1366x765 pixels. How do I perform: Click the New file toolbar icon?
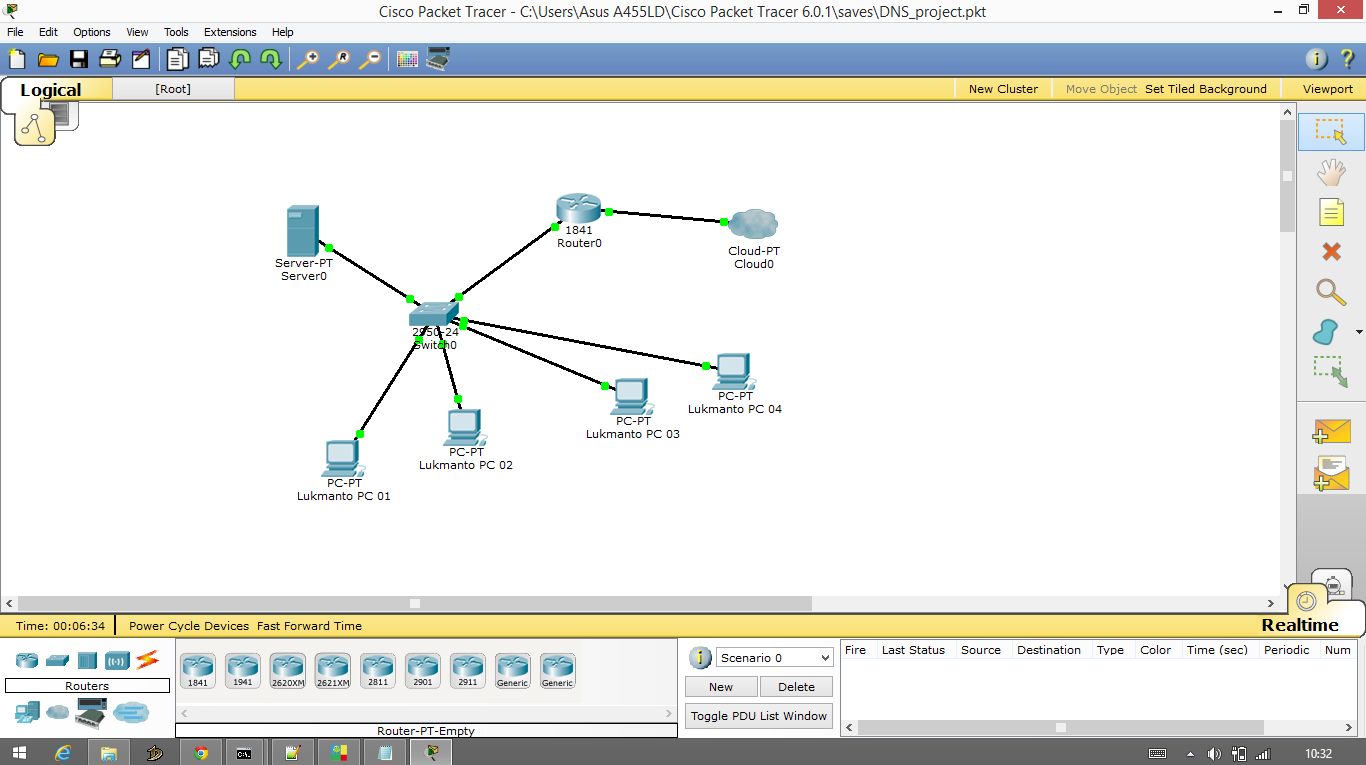click(x=17, y=59)
